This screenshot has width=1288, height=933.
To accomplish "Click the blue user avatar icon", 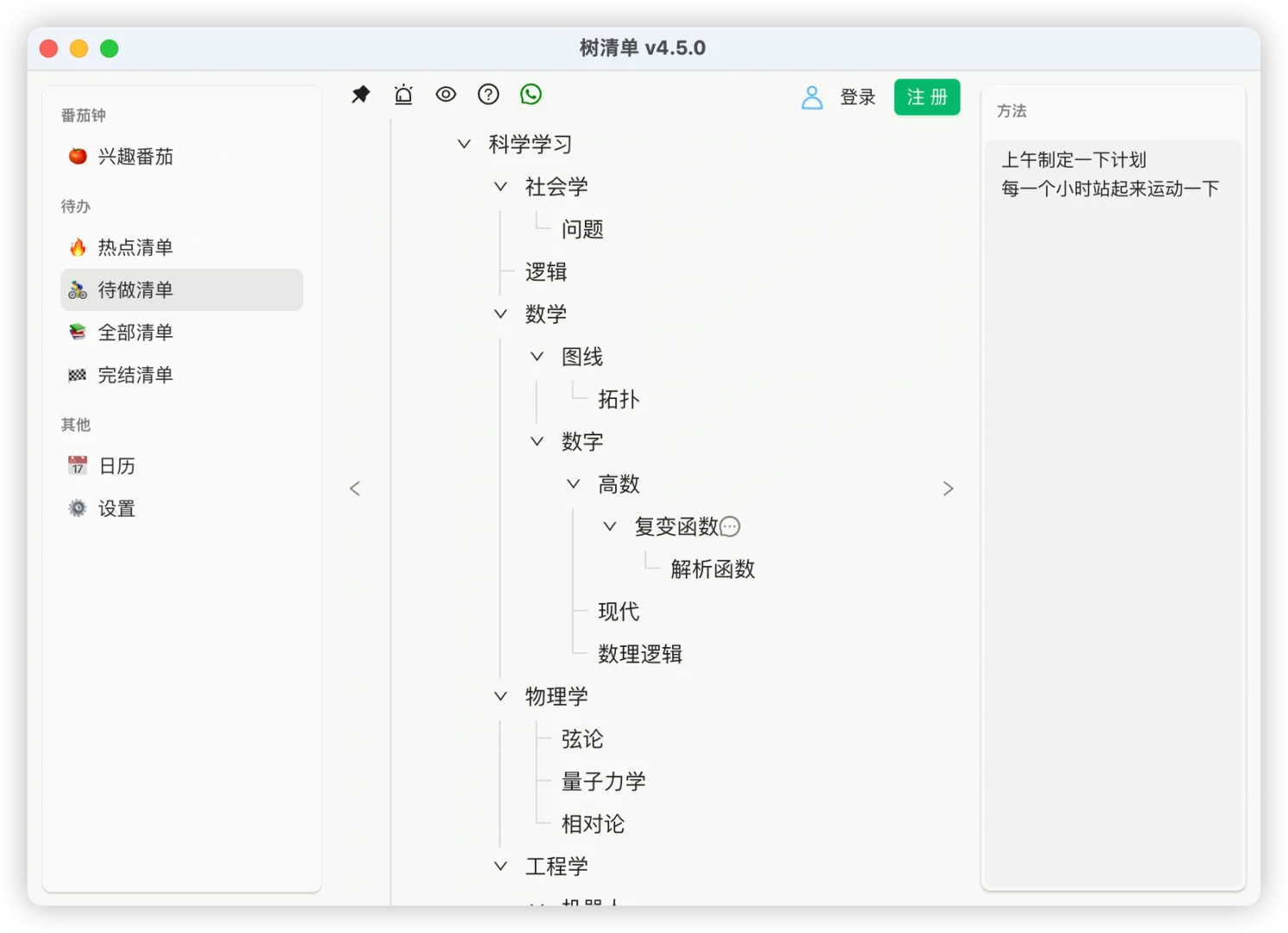I will point(812,98).
